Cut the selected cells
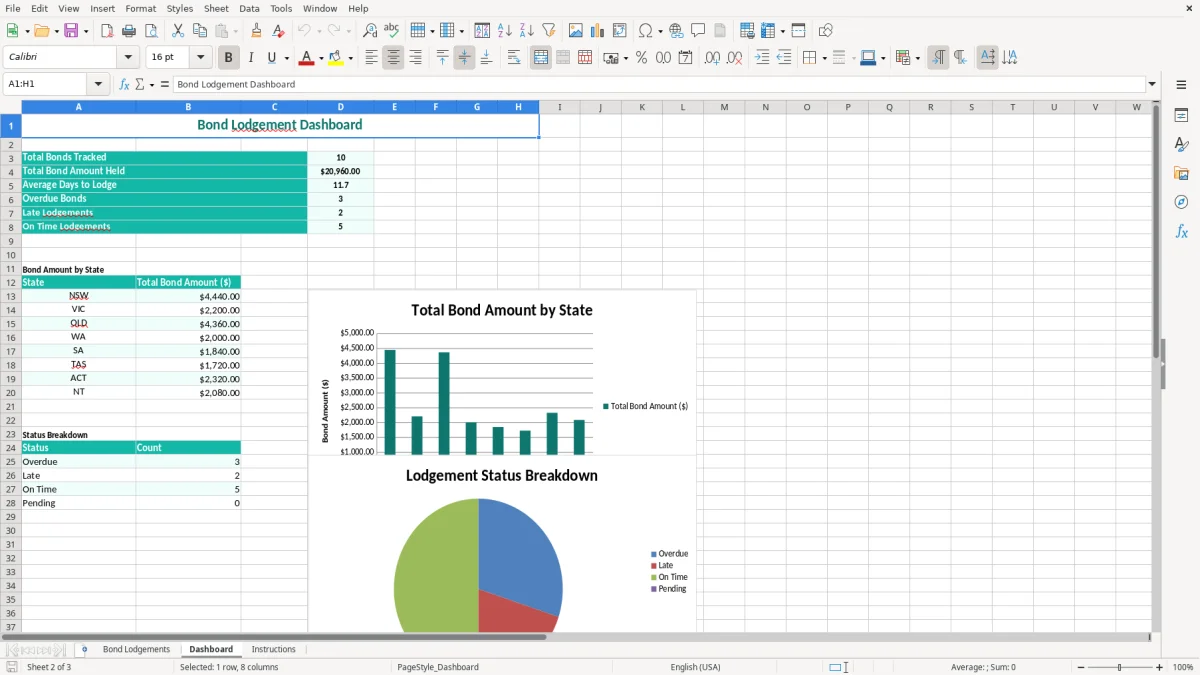Viewport: 1200px width, 675px height. click(178, 31)
